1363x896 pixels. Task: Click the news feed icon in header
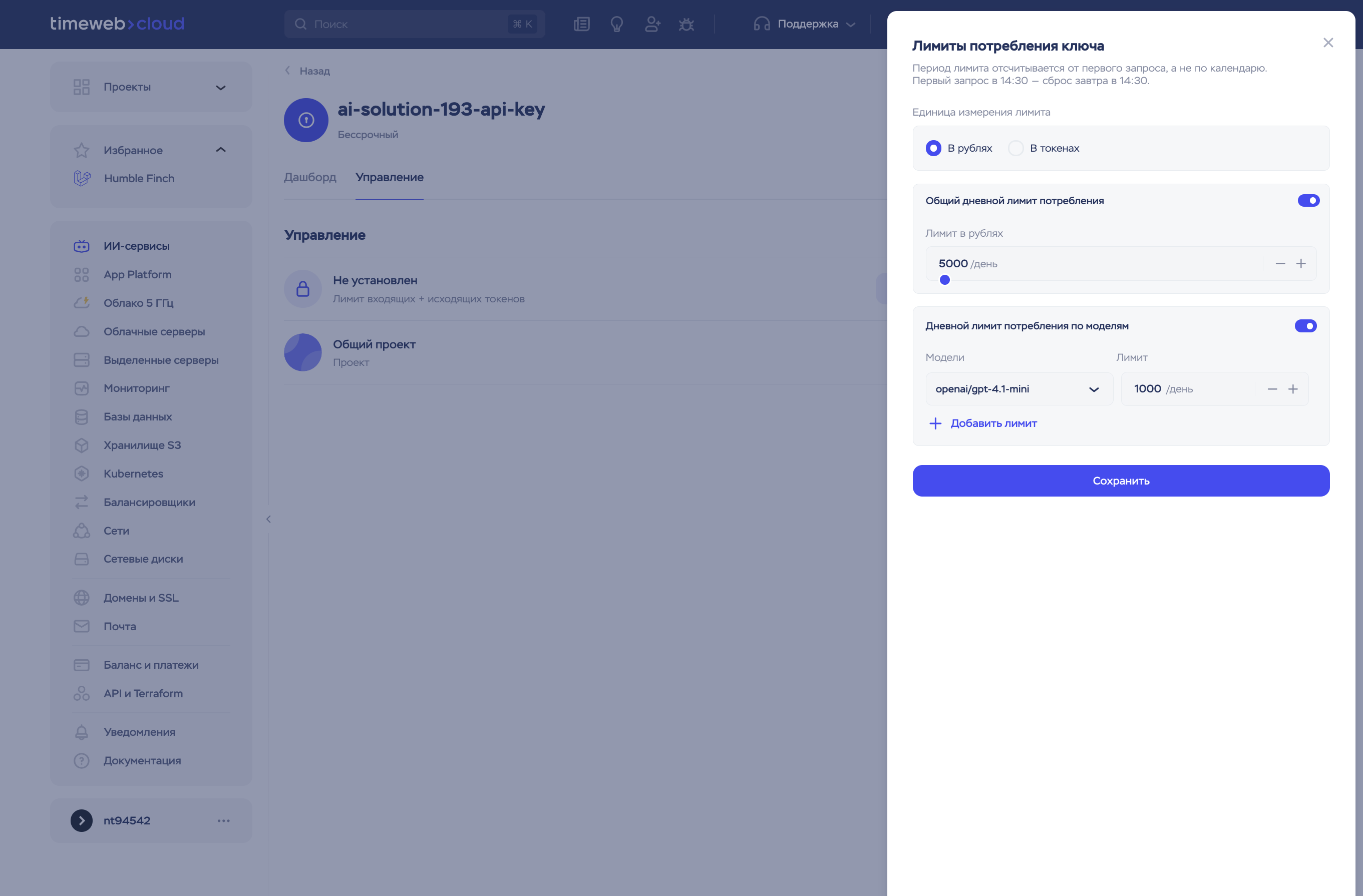(581, 24)
